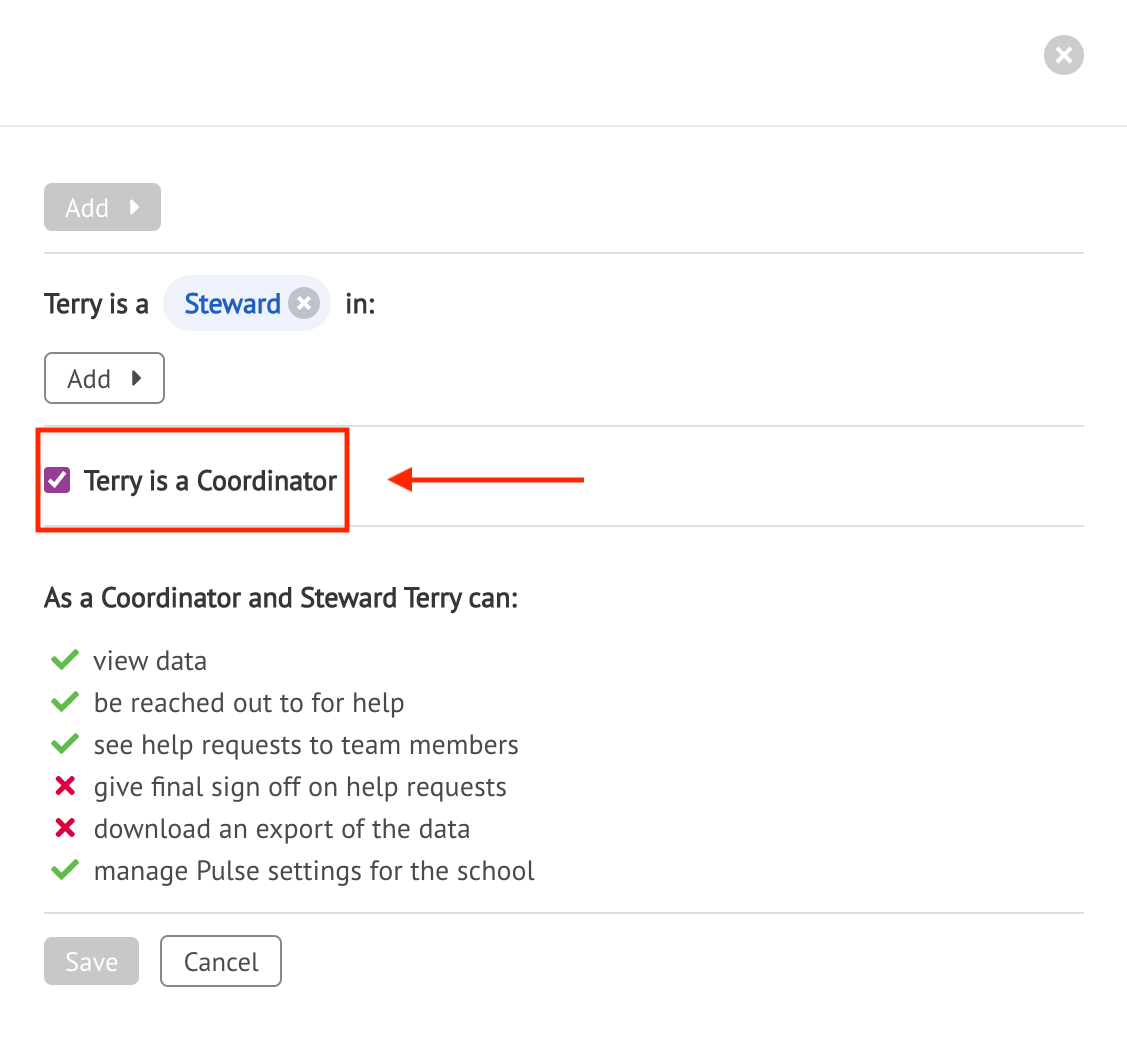Dismiss the dialog with the top-right close icon
Screen dimensions: 1127x1049
[1063, 55]
